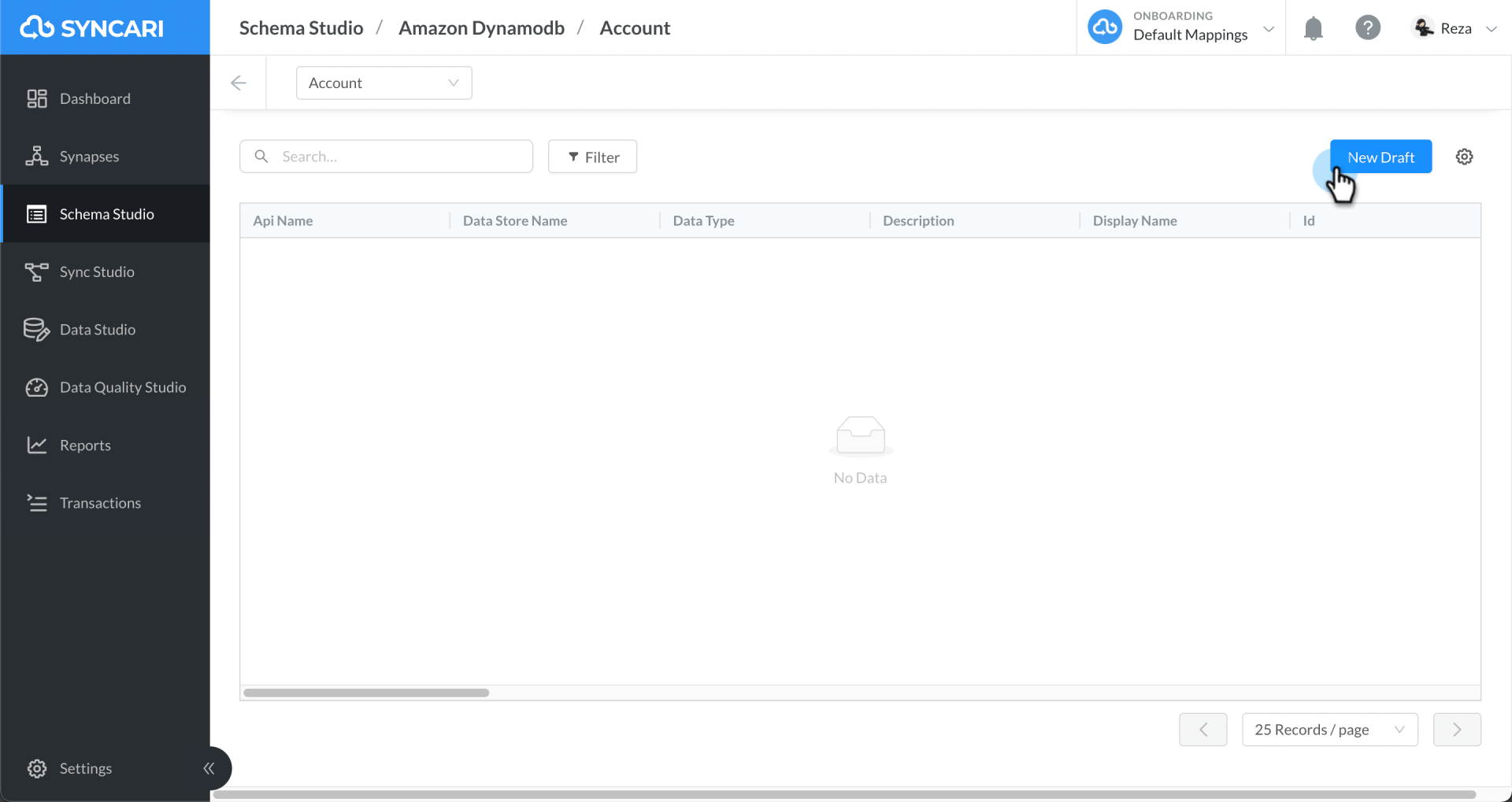Open Data Quality Studio gauge icon
Viewport: 1512px width, 802px height.
[x=37, y=387]
